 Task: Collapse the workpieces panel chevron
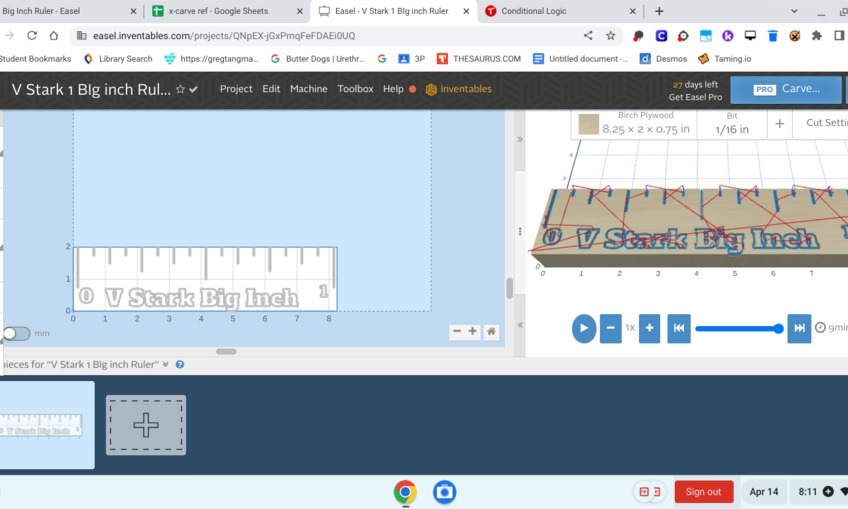coord(166,364)
